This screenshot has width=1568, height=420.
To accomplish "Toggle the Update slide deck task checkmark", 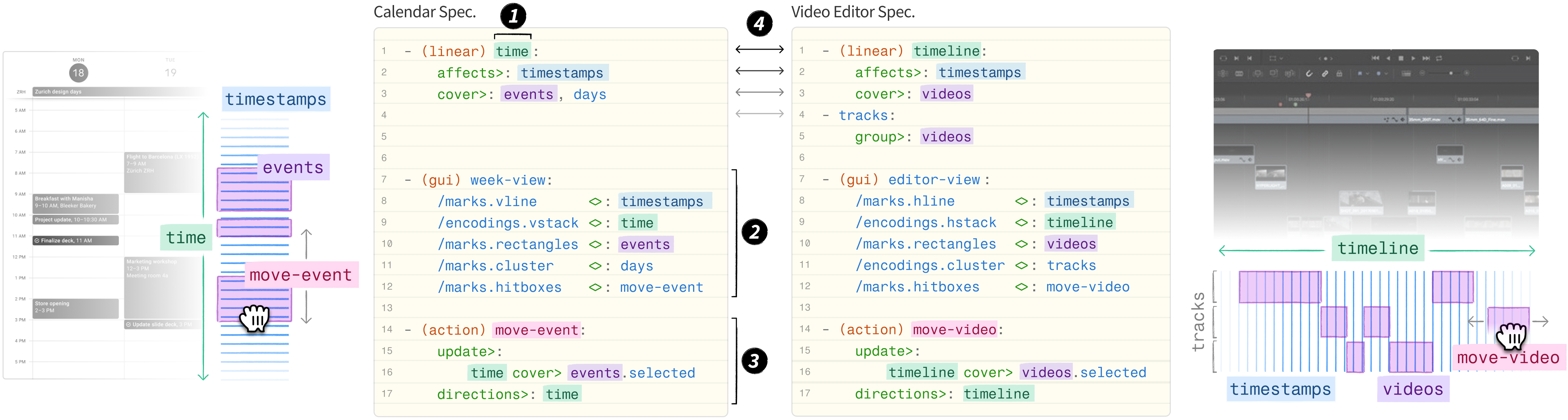I will pos(129,324).
